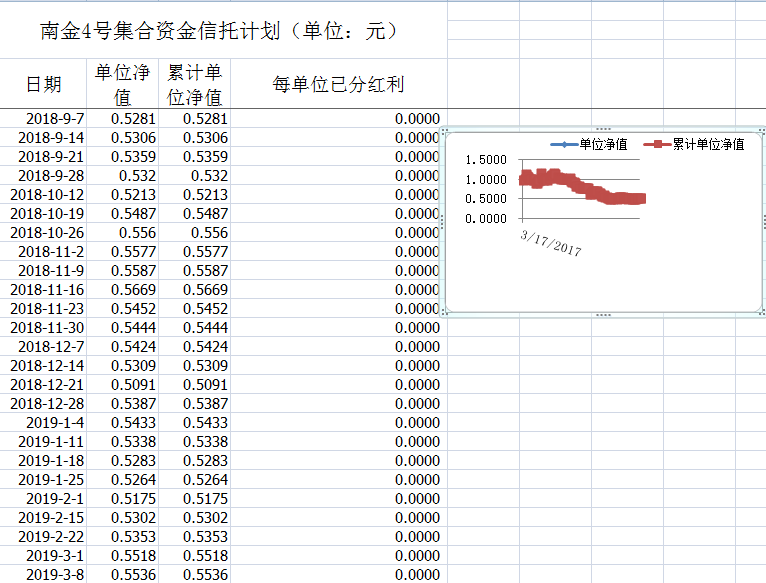
Task: Click the 3/17/2017 horizontal axis label
Action: 551,243
